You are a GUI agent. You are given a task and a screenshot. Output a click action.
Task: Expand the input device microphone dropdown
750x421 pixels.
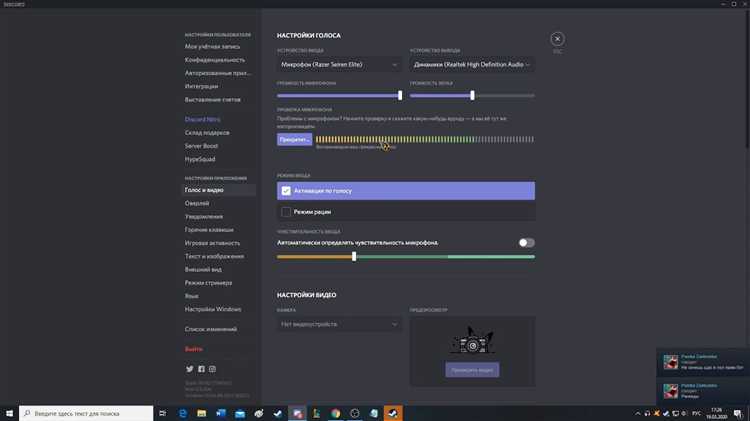pos(340,64)
